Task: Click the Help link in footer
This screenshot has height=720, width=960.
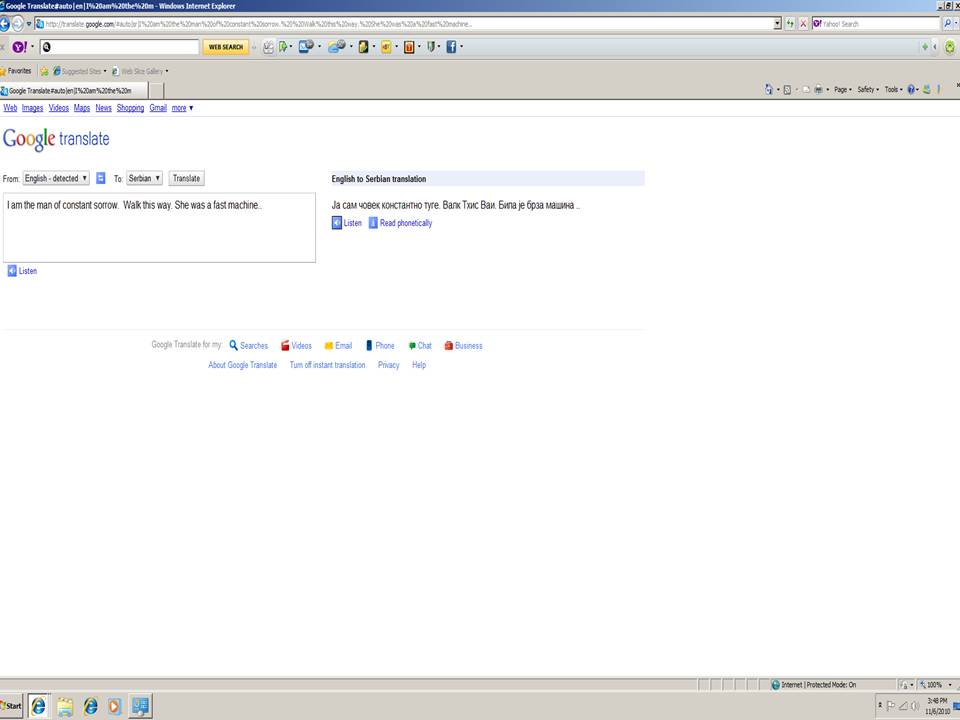Action: pos(419,365)
